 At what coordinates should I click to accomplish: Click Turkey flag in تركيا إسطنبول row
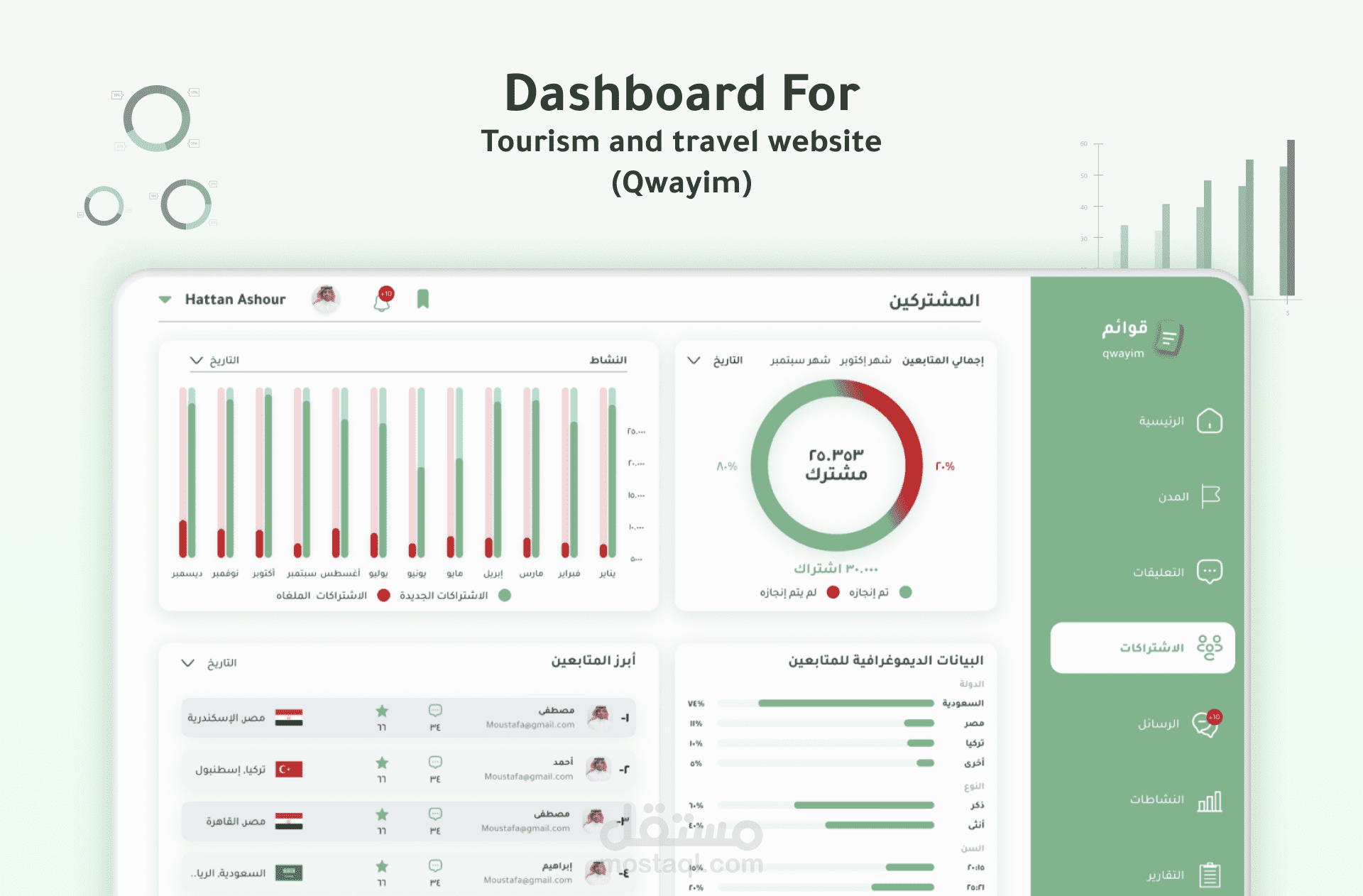coord(289,769)
